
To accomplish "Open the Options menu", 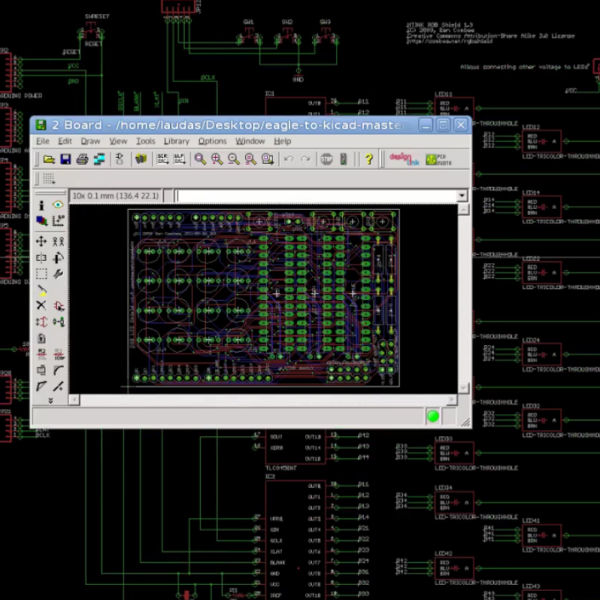I will 212,141.
